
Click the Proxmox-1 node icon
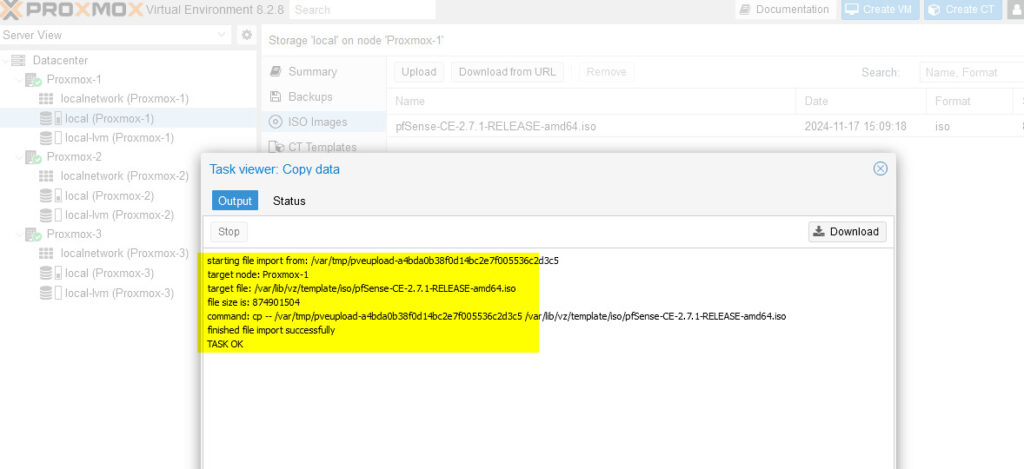tap(33, 80)
